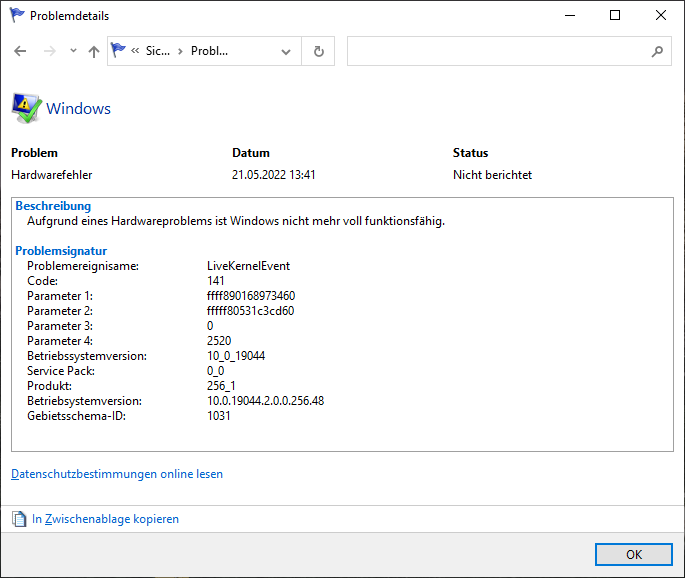Click the Windows warning monitor icon
This screenshot has height=578, width=685.
(27, 108)
